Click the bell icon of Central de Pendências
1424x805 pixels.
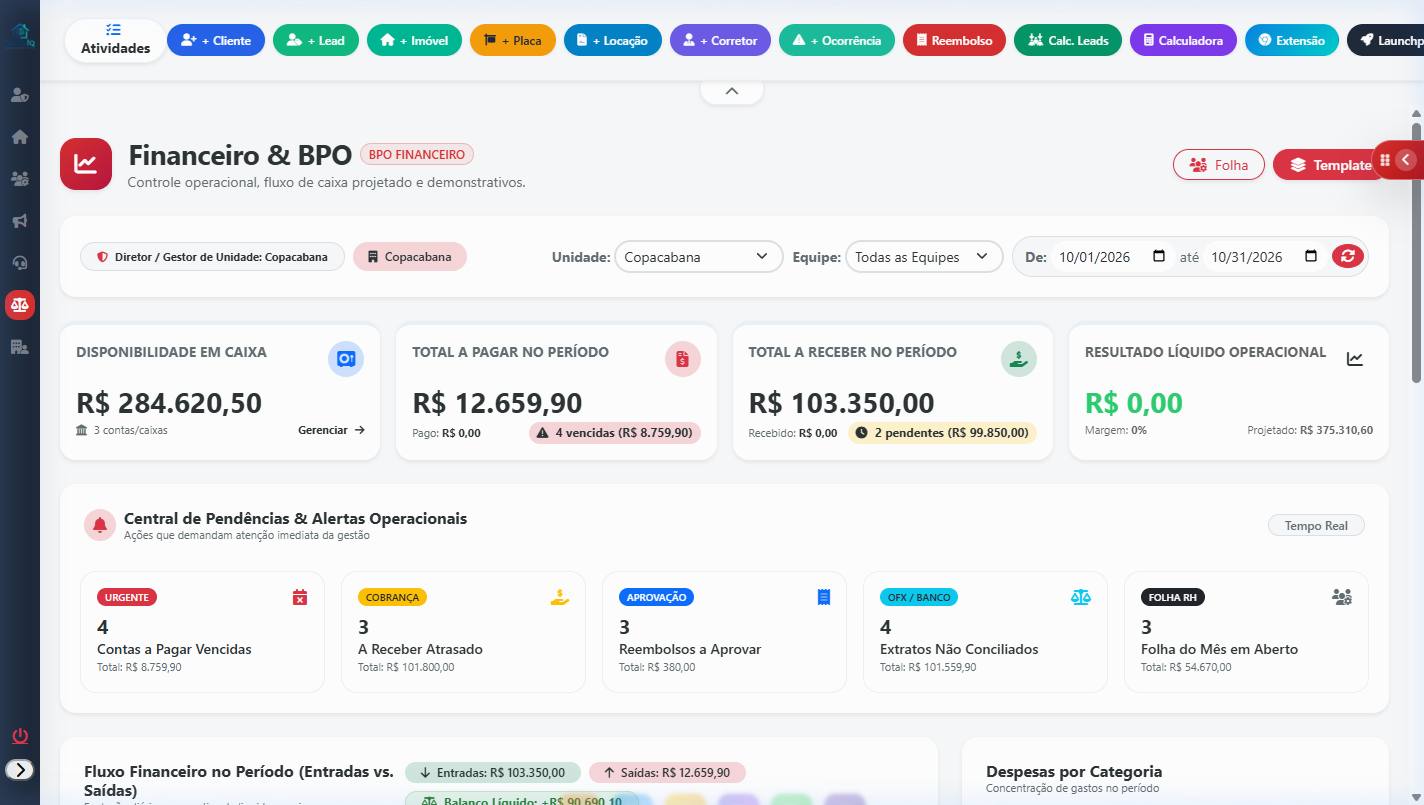tap(100, 525)
